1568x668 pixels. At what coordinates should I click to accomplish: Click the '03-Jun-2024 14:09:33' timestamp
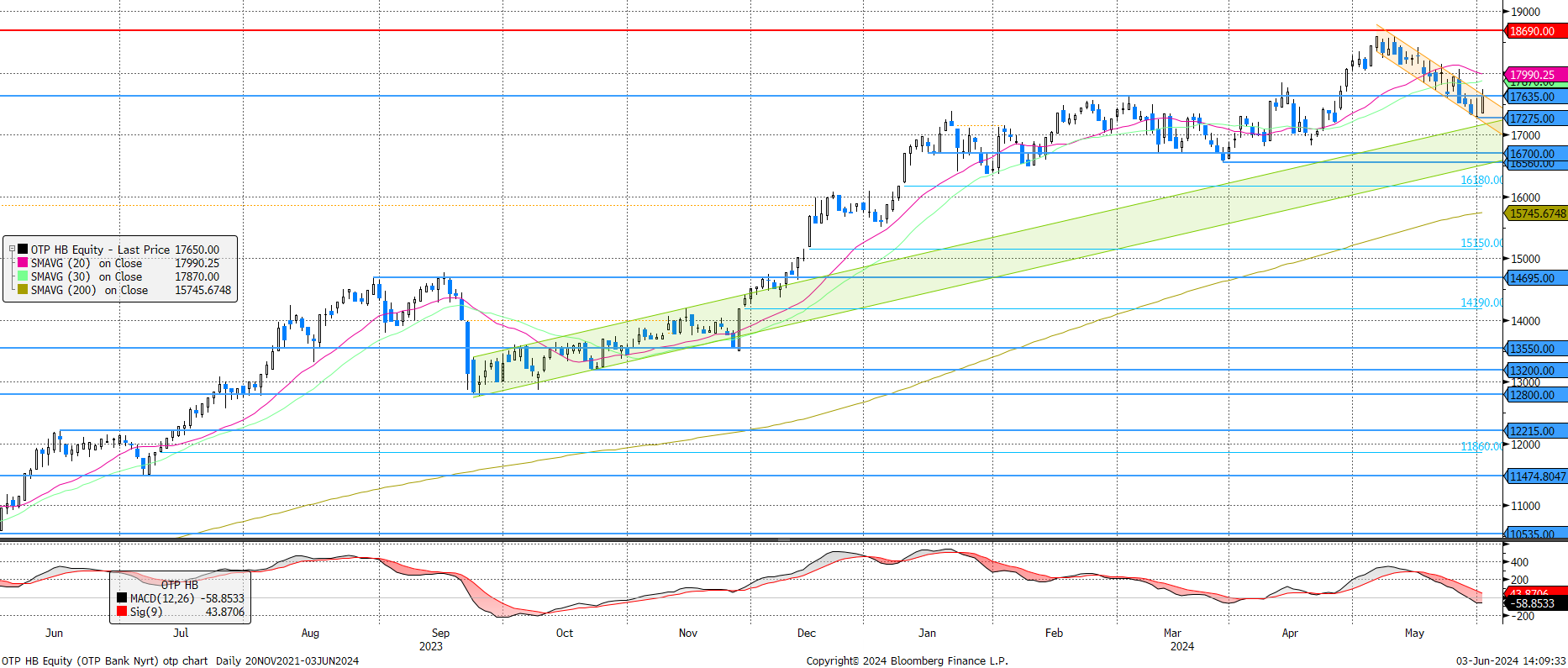1511,660
